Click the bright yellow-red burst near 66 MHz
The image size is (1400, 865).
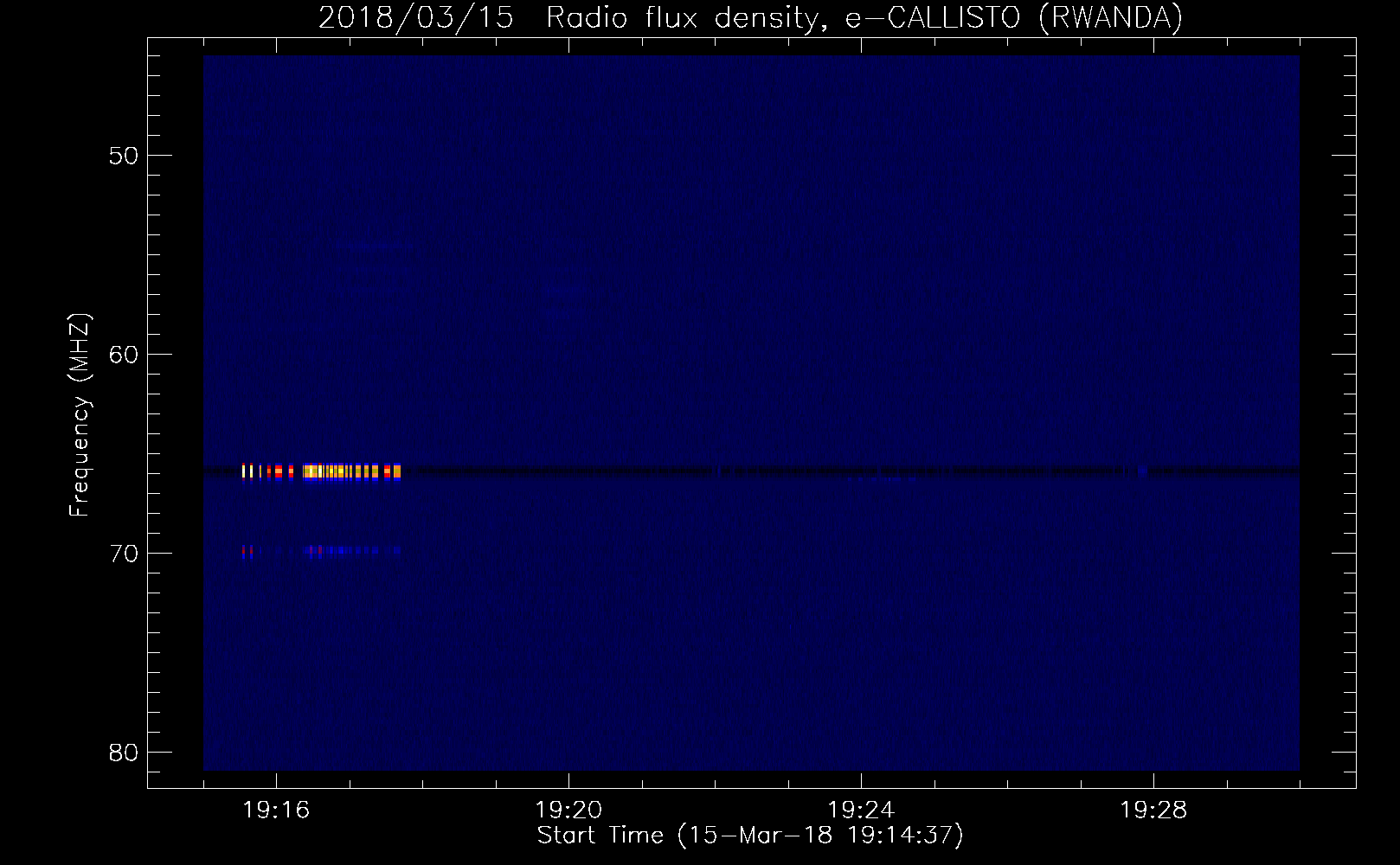pos(322,471)
